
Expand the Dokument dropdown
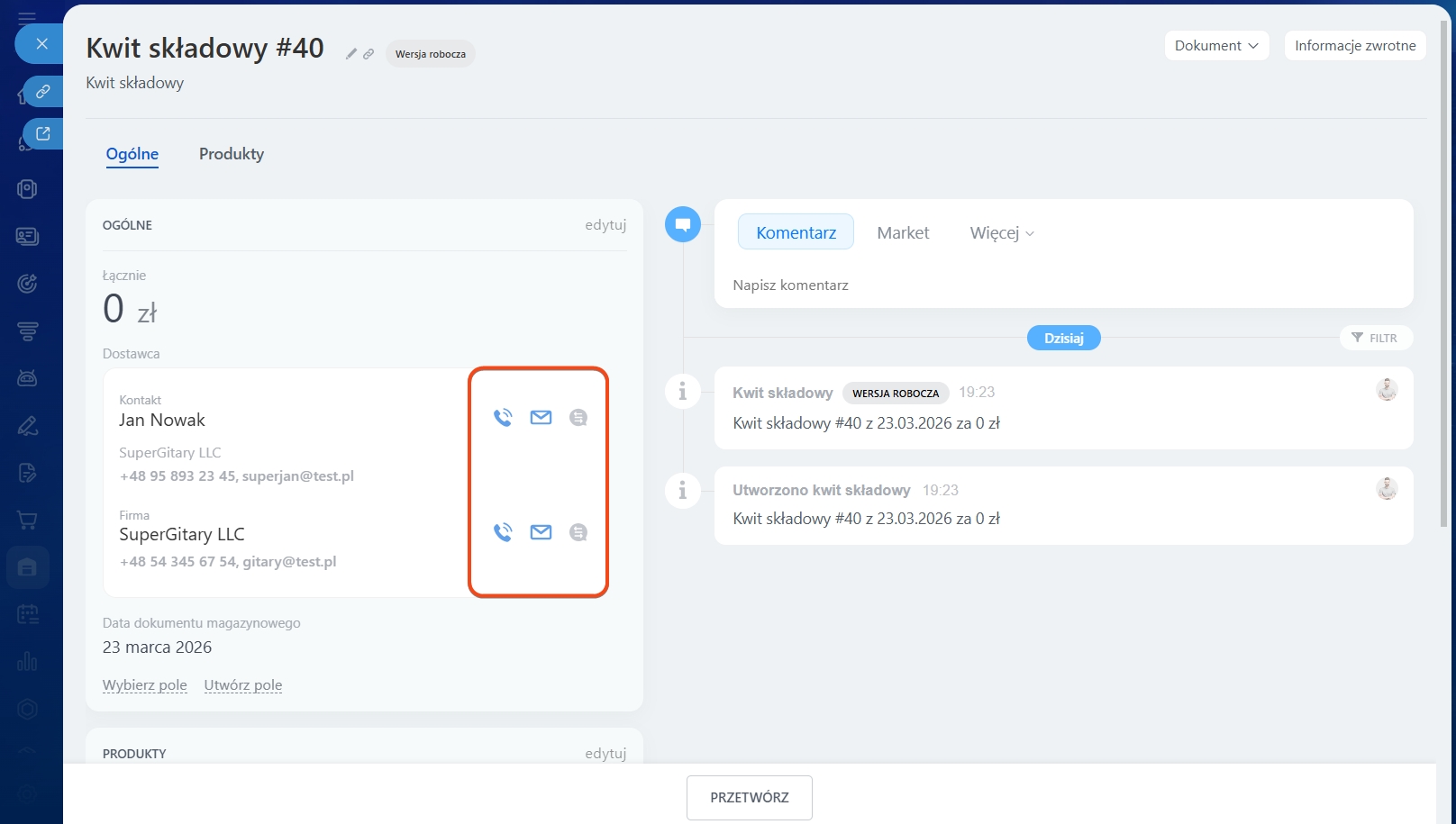1216,46
